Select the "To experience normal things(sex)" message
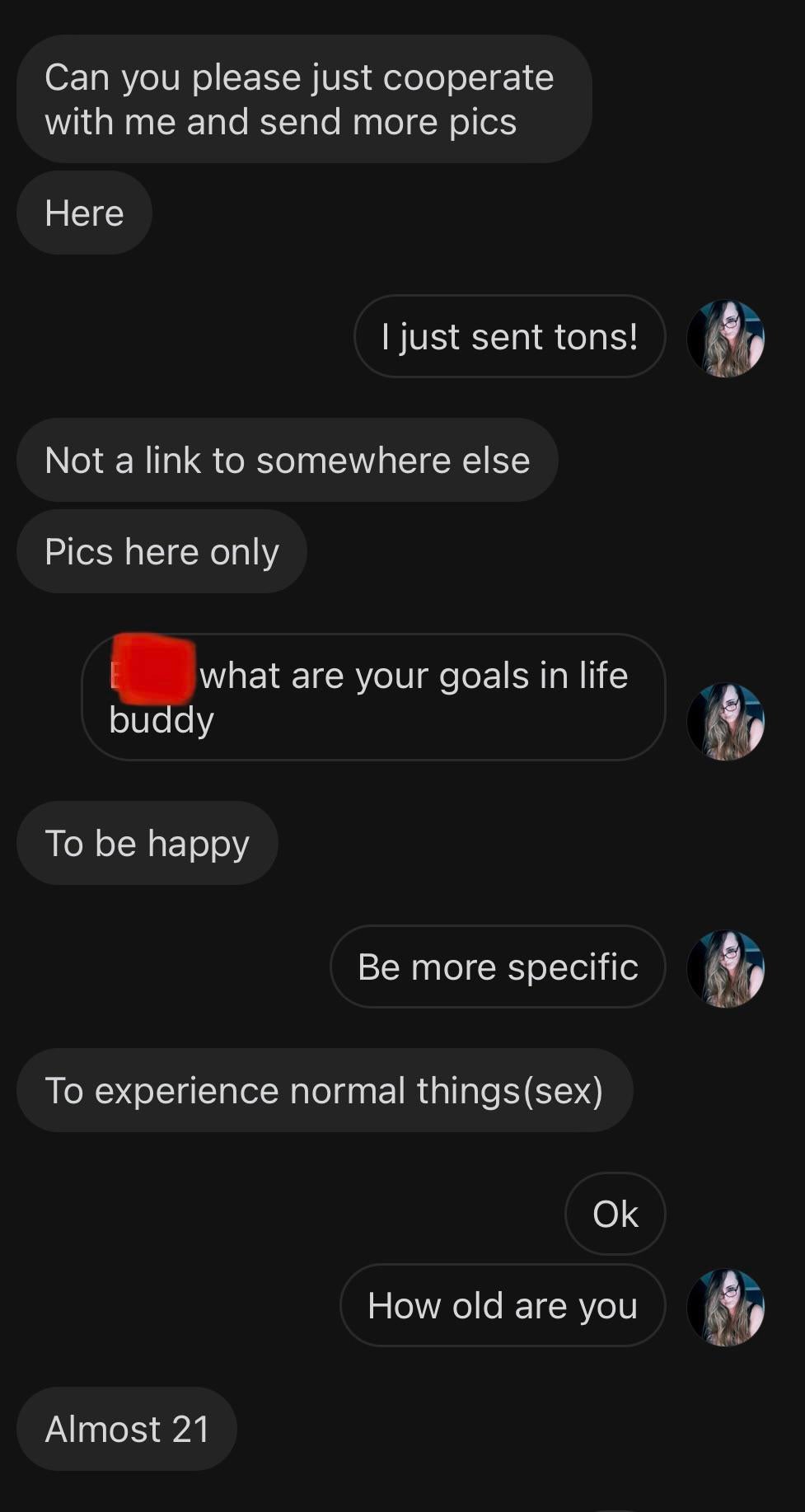This screenshot has height=1512, width=805. click(x=325, y=1090)
